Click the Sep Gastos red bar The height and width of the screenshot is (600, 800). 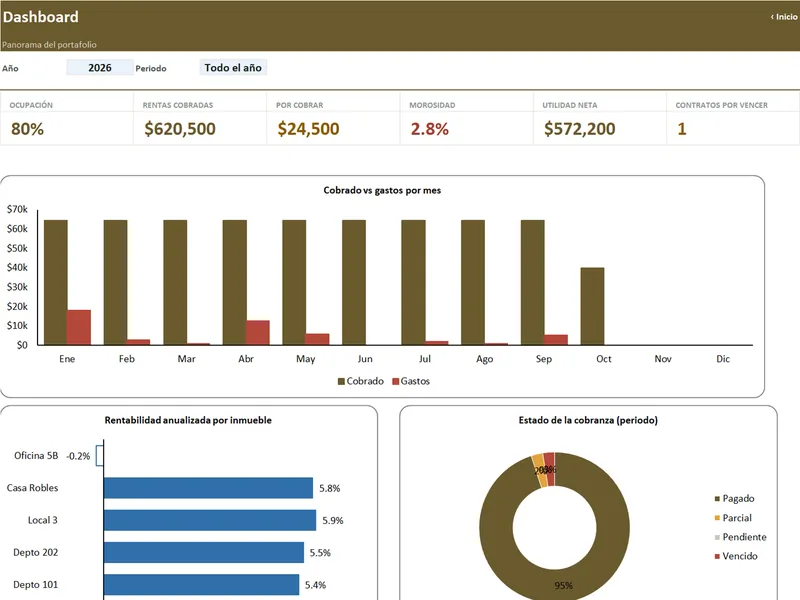(x=556, y=340)
